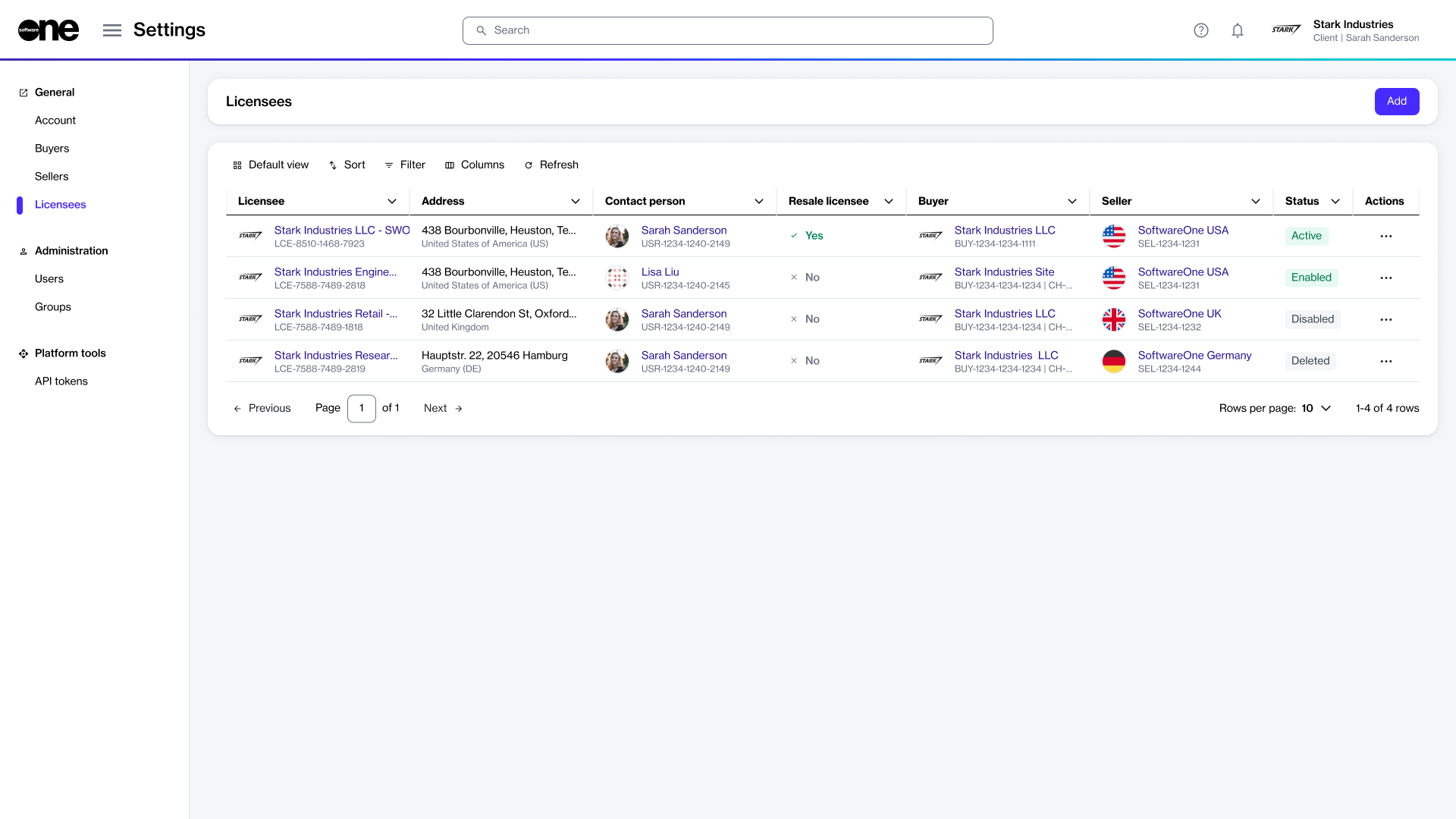
Task: Open the Filter options
Action: tap(405, 165)
